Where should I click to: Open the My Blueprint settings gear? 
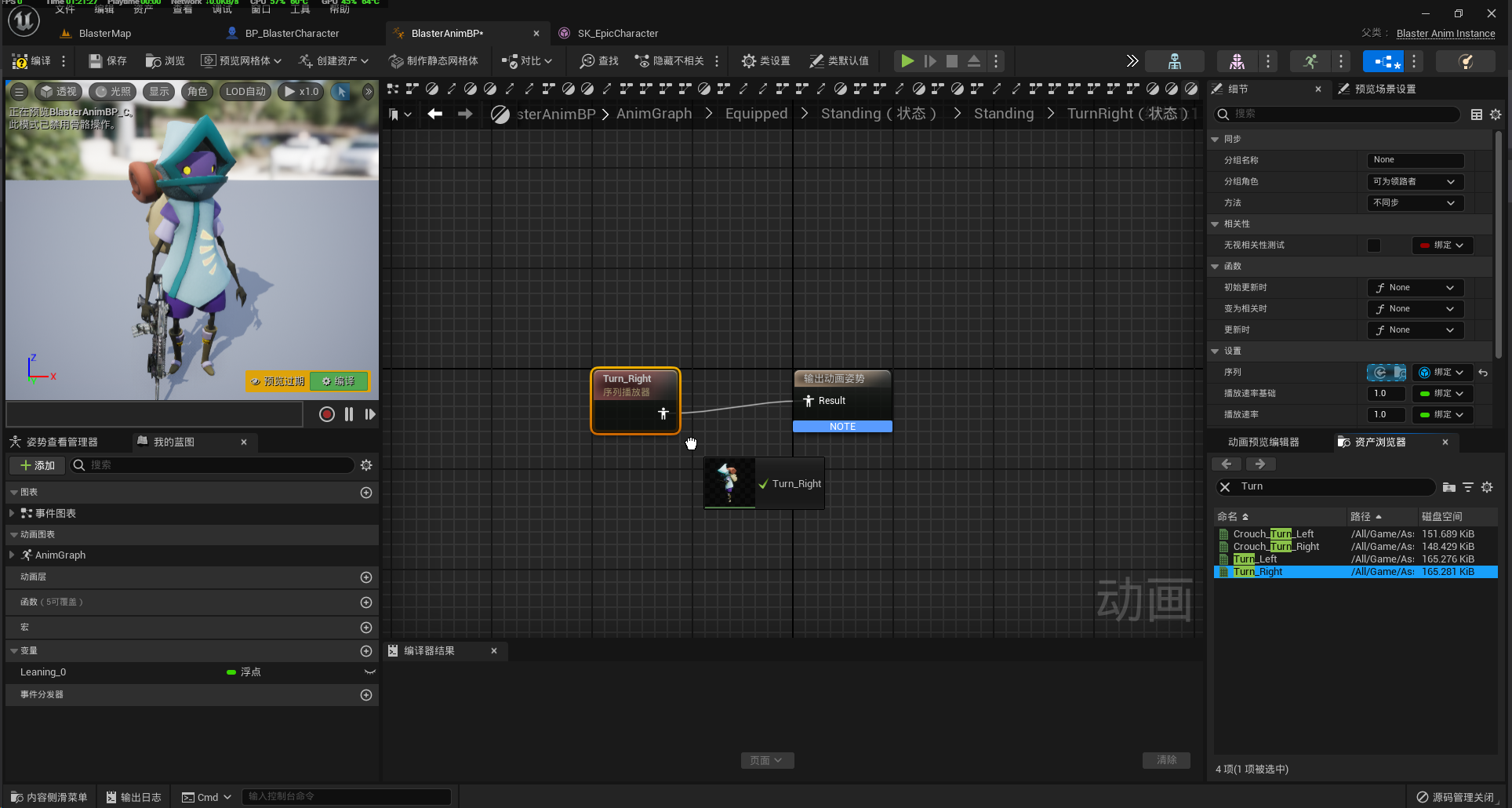pyautogui.click(x=366, y=465)
